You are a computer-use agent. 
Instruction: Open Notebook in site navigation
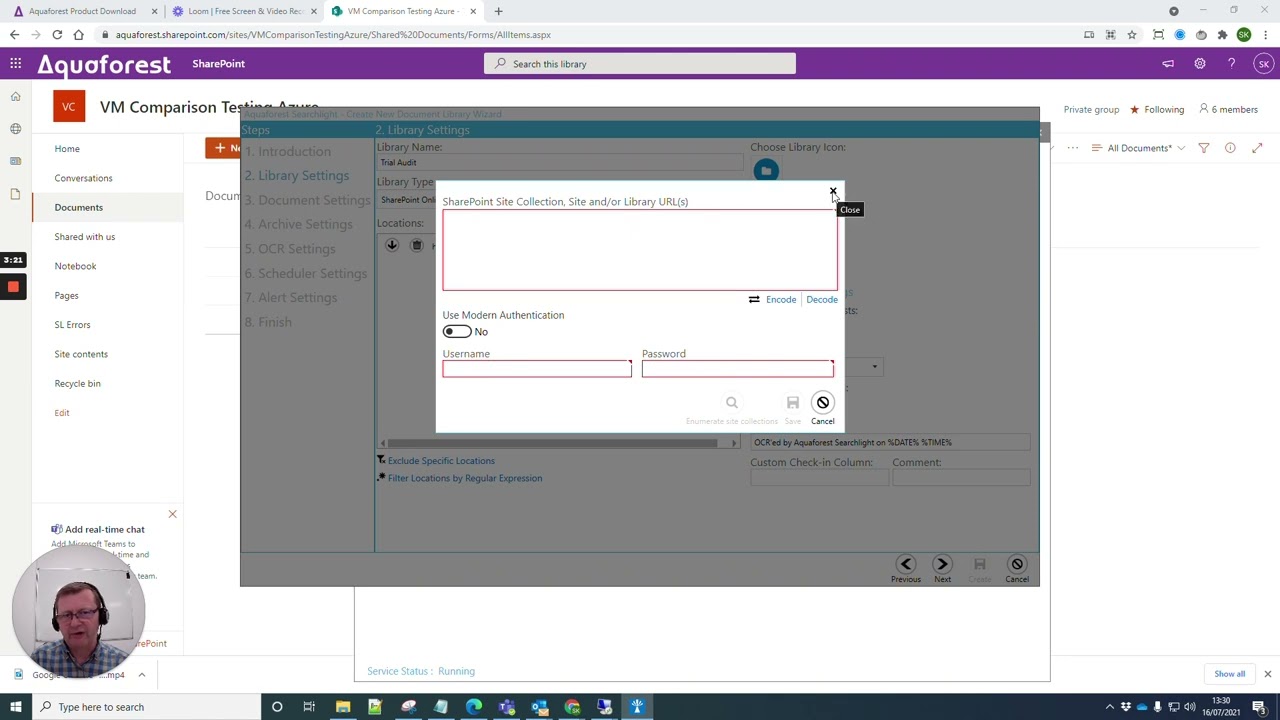[75, 266]
